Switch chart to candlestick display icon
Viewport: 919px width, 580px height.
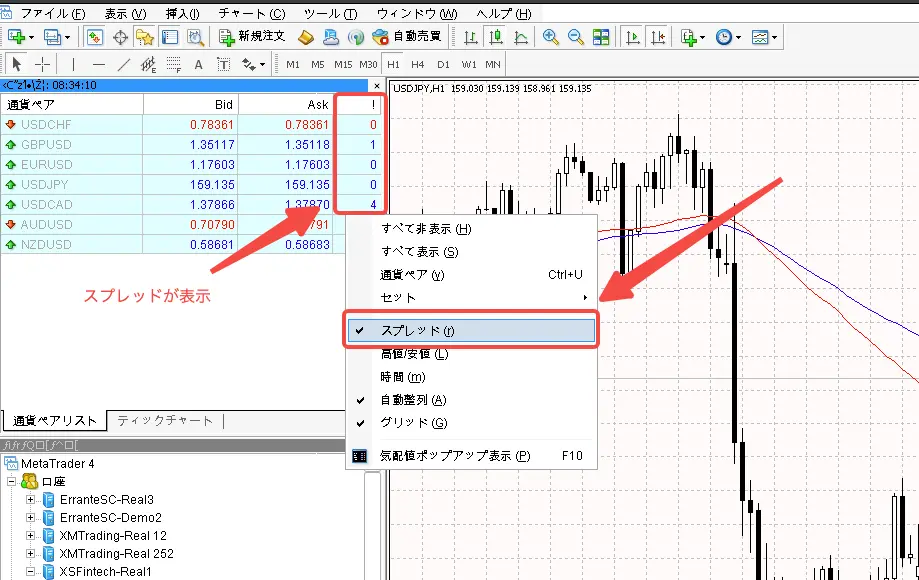pos(496,37)
